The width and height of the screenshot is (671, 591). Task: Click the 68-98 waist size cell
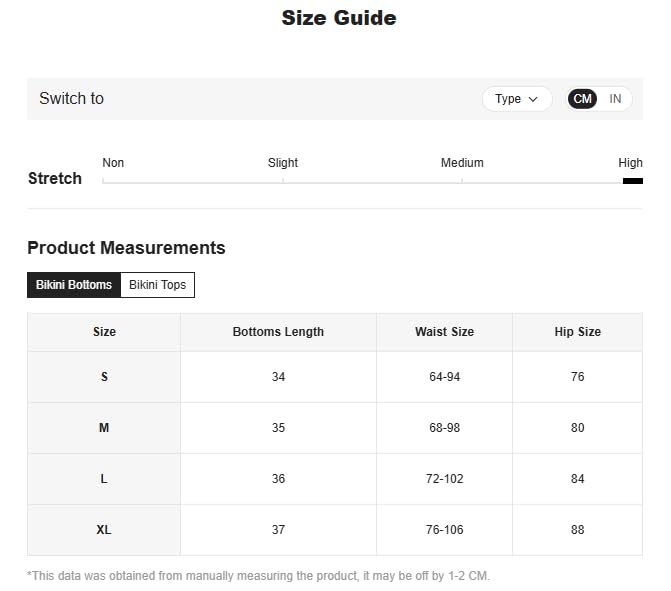point(444,428)
